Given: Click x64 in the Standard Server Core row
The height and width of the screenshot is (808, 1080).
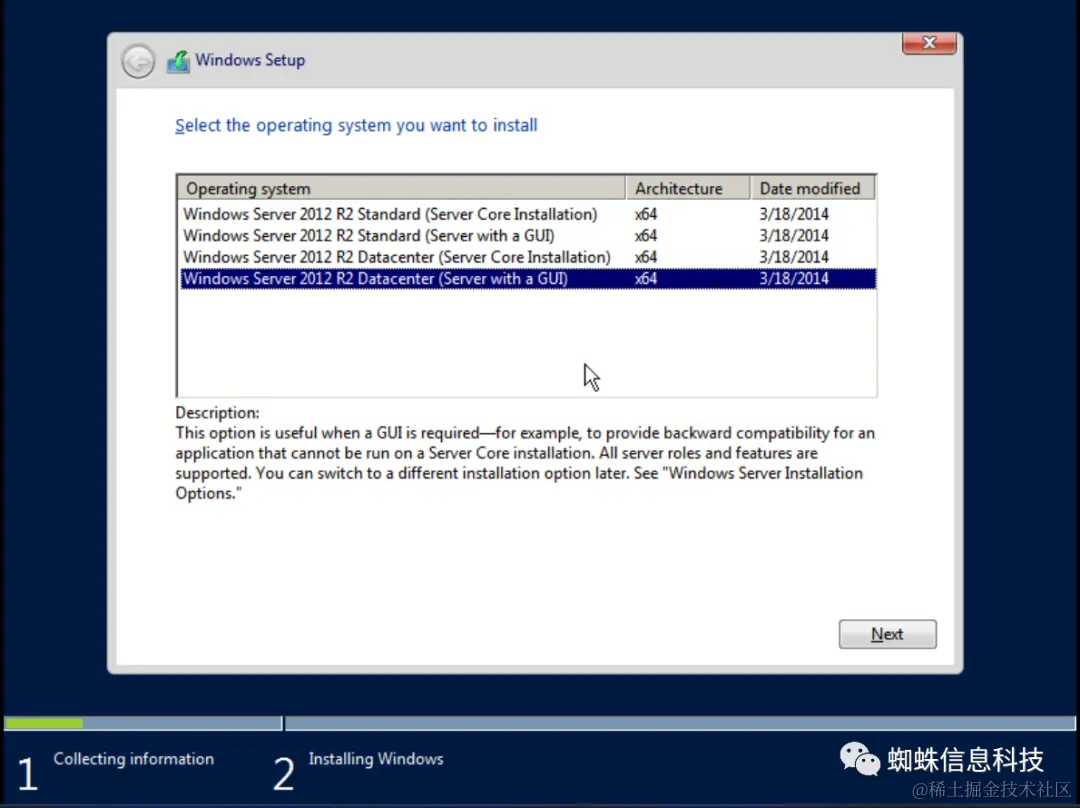Looking at the screenshot, I should tap(645, 214).
